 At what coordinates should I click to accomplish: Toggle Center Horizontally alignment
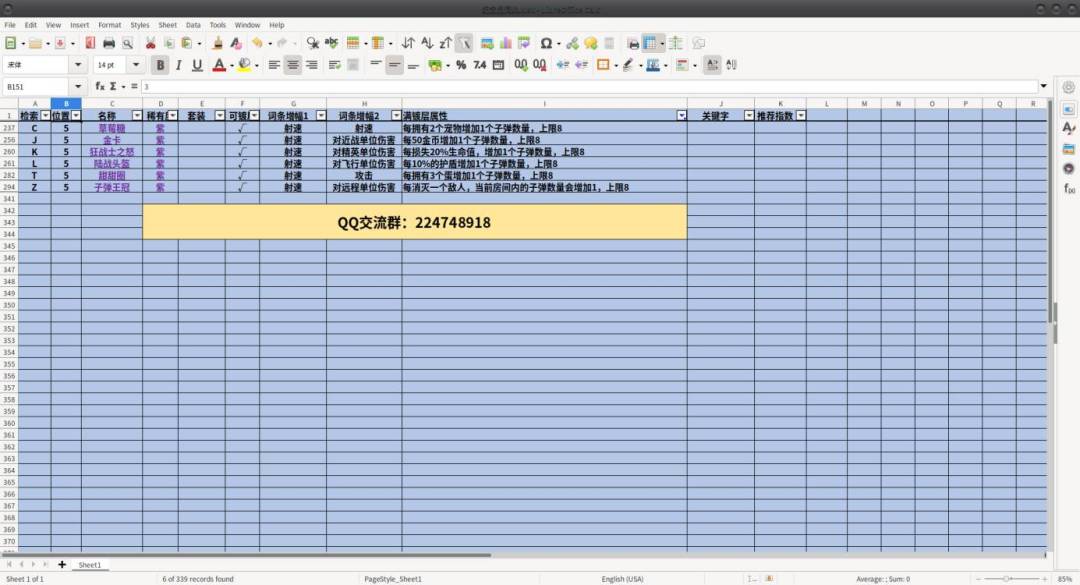293,65
